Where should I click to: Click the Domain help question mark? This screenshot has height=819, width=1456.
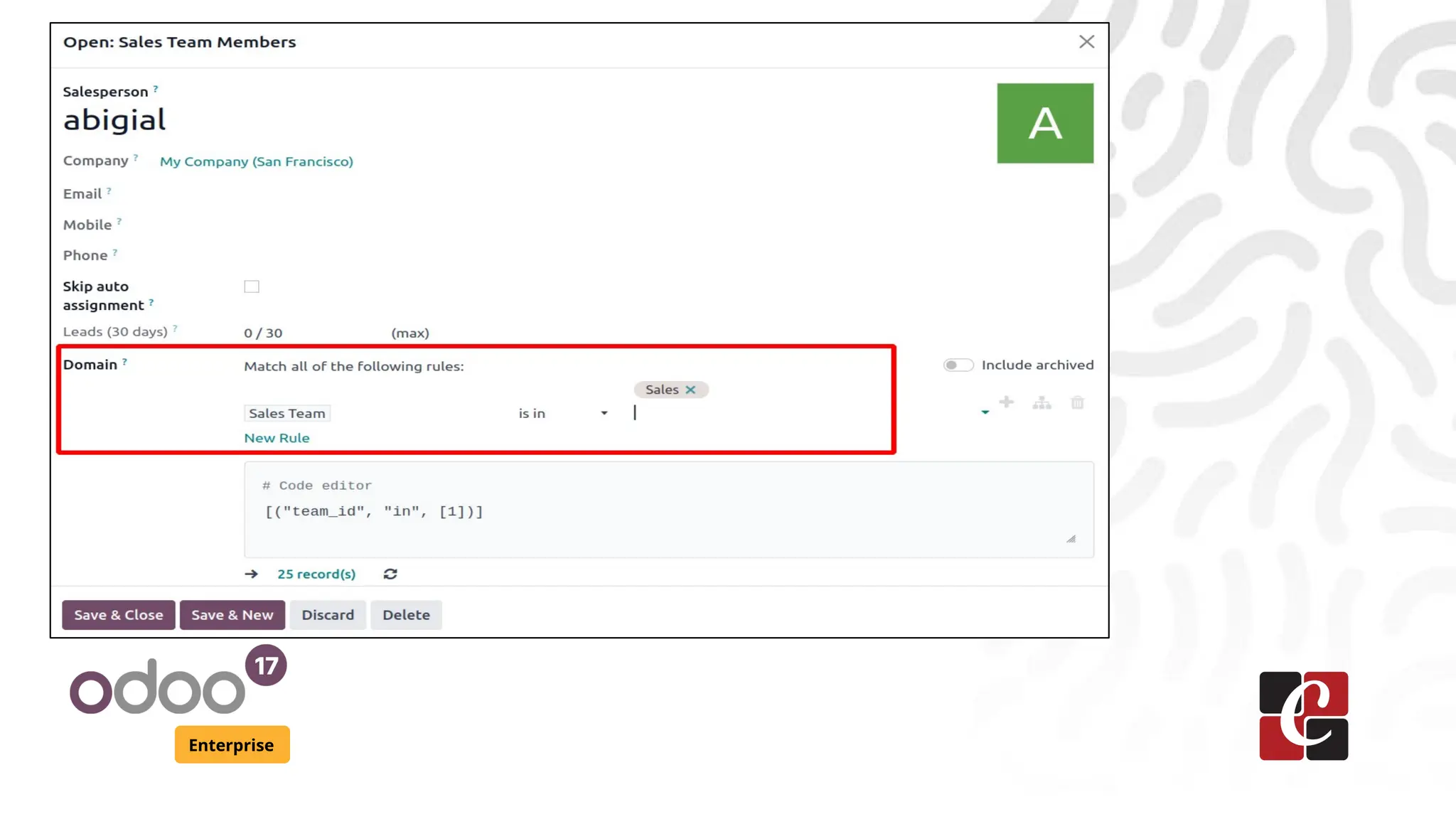(124, 362)
